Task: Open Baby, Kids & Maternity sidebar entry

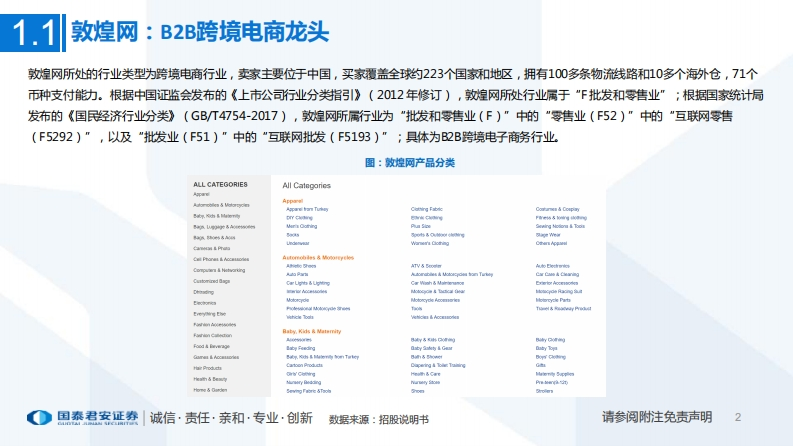Action: click(x=217, y=216)
